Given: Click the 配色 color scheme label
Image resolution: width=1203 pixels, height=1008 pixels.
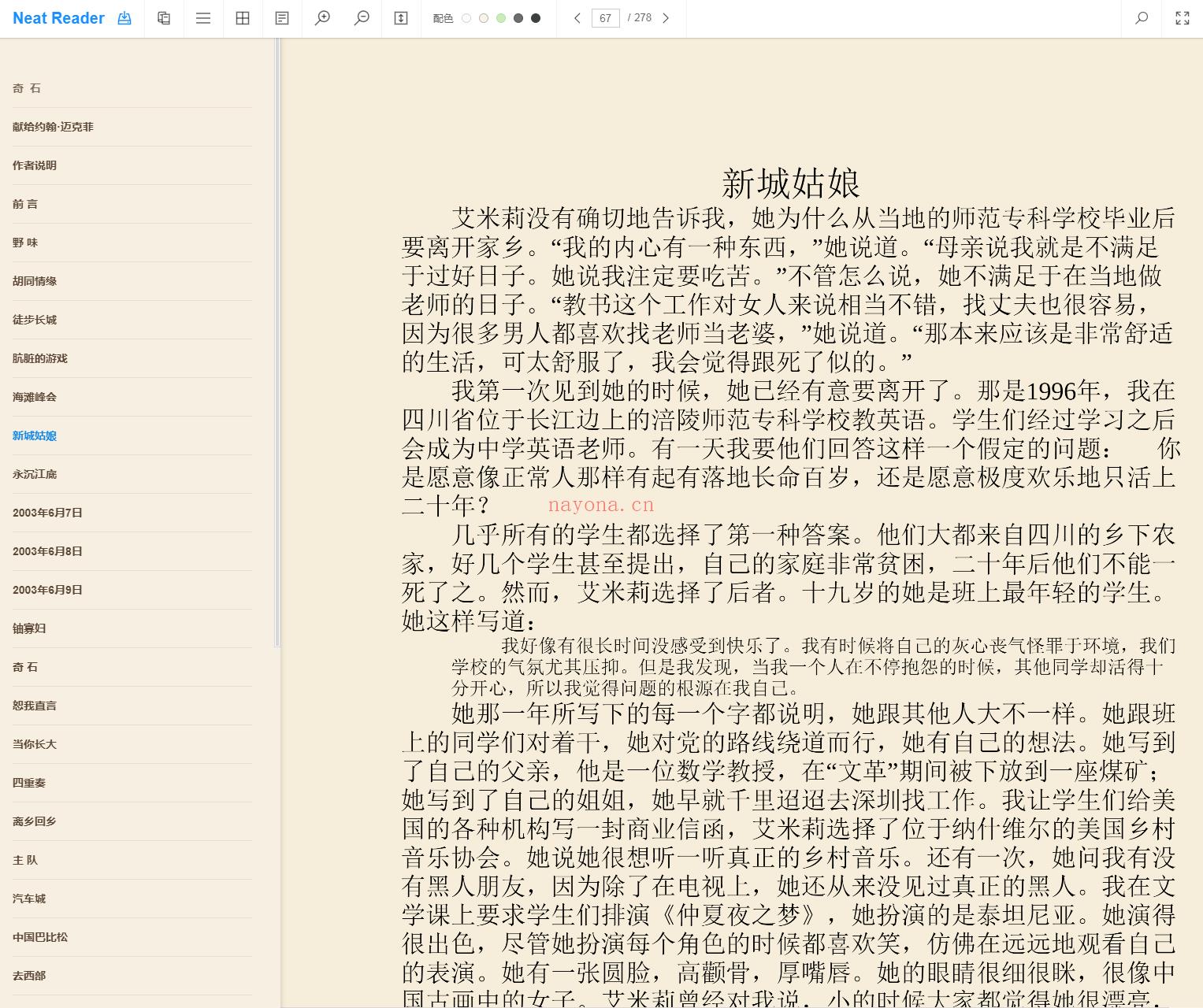Looking at the screenshot, I should 443,18.
